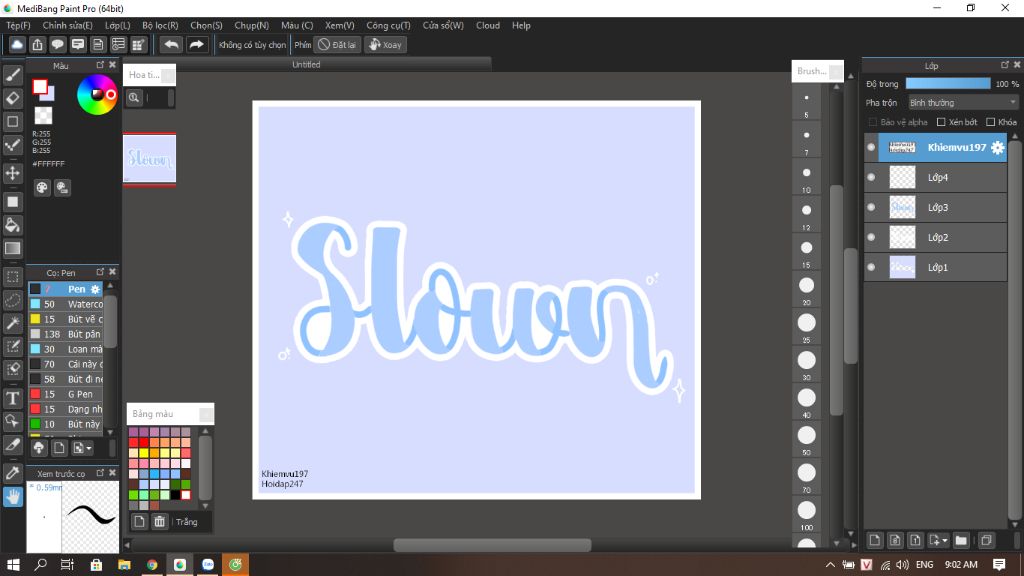The width and height of the screenshot is (1024, 576).
Task: Toggle visibility of Khiemvu197 layer
Action: tap(871, 148)
